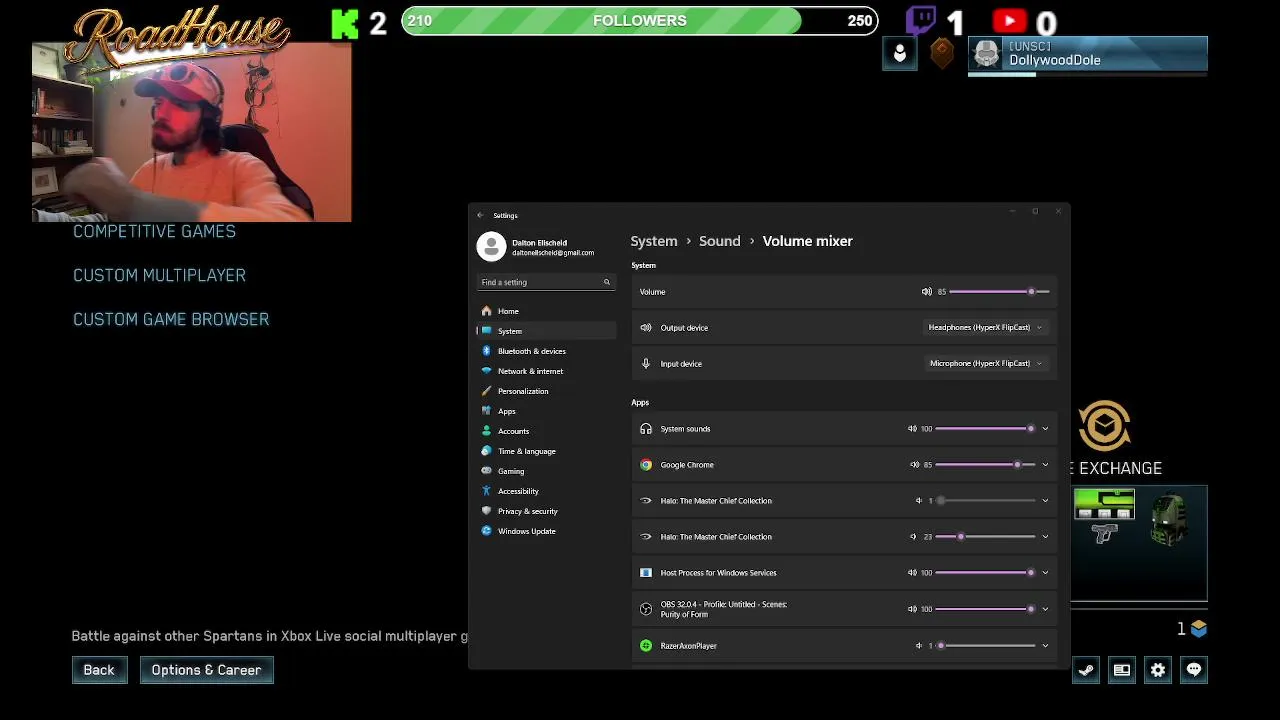Click the Exchange hexagon icon
The width and height of the screenshot is (1280, 720).
click(1104, 428)
